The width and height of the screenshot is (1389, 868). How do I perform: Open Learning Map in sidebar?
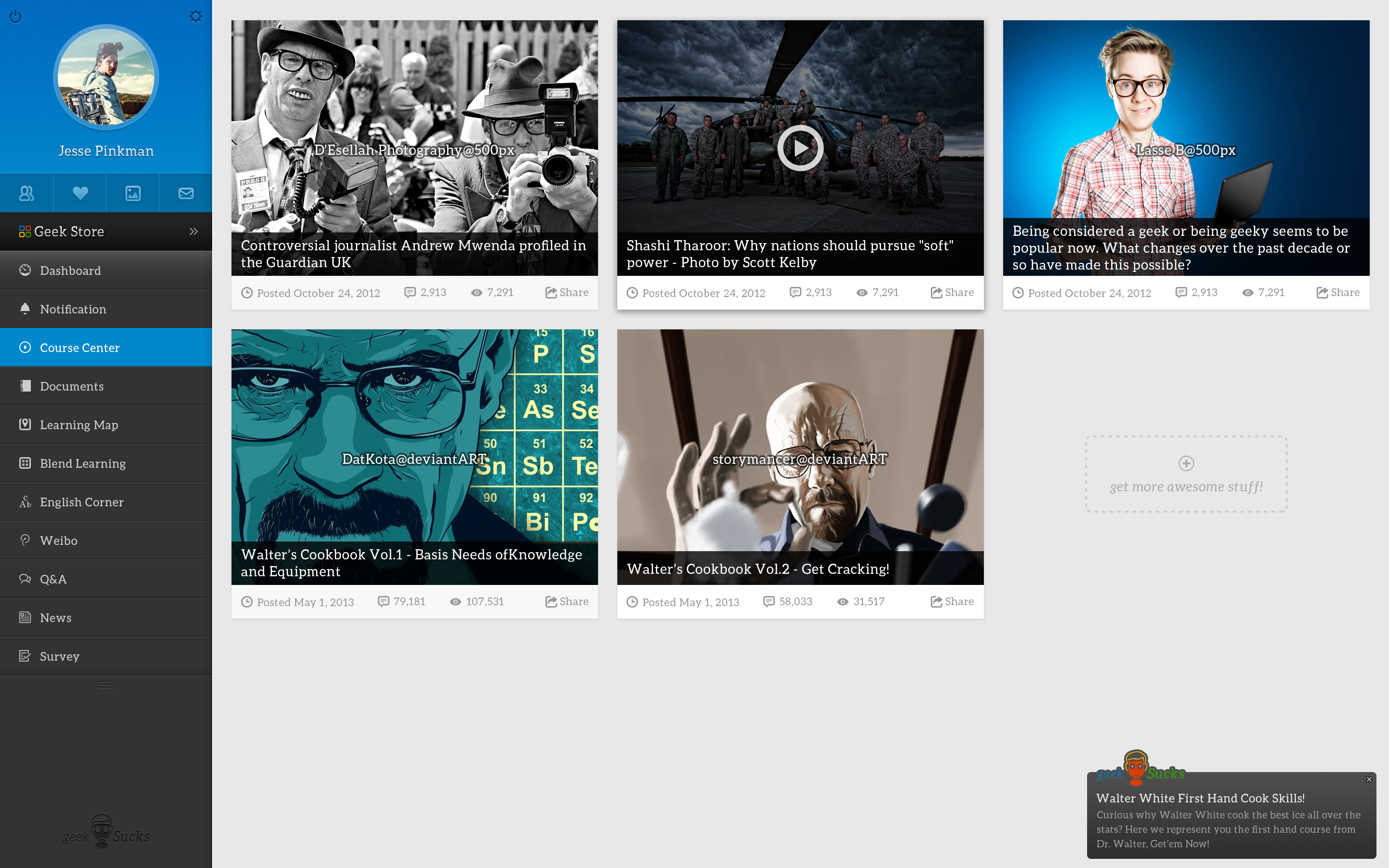click(x=106, y=424)
